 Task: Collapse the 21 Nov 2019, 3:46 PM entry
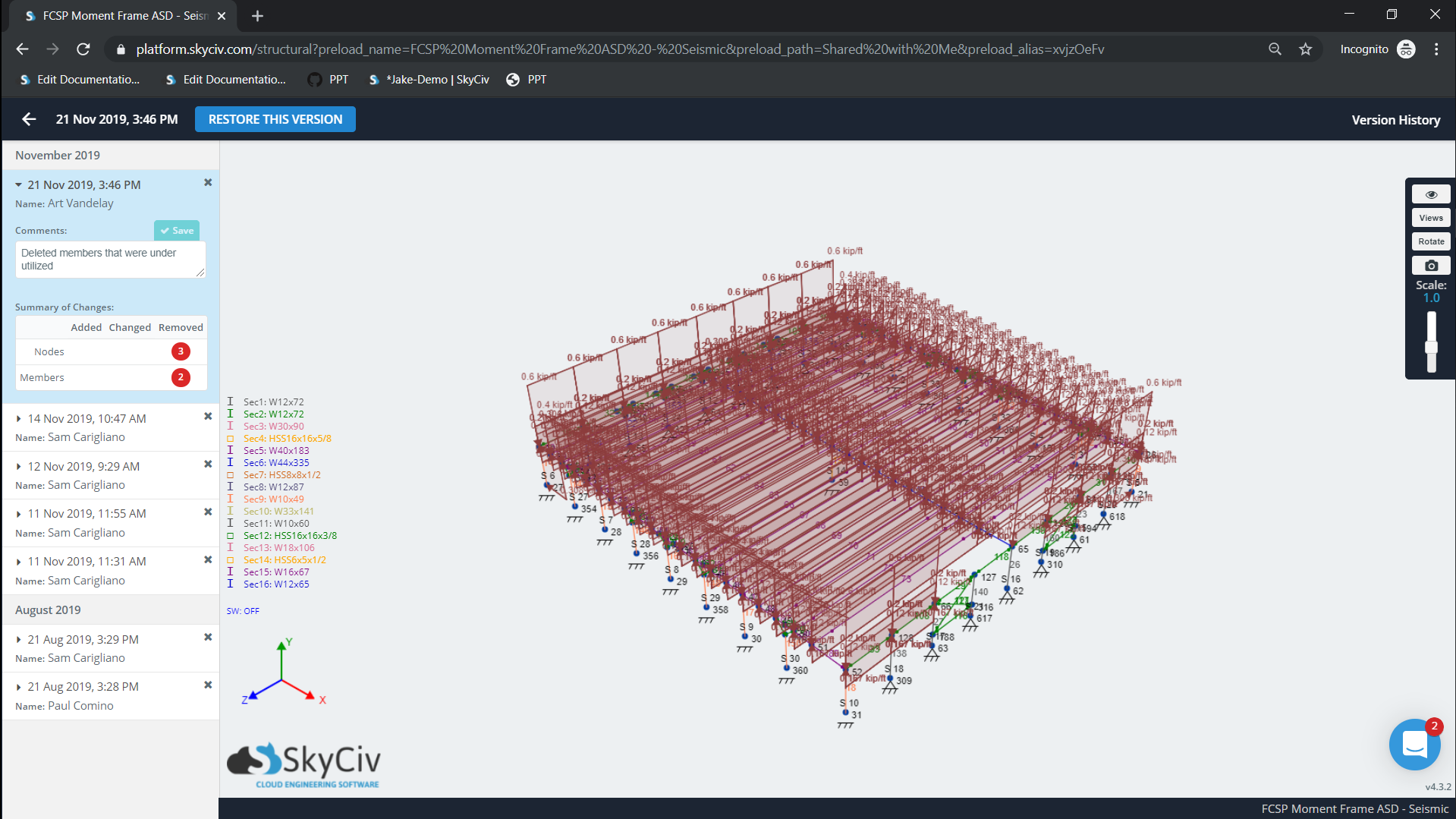pyautogui.click(x=18, y=184)
